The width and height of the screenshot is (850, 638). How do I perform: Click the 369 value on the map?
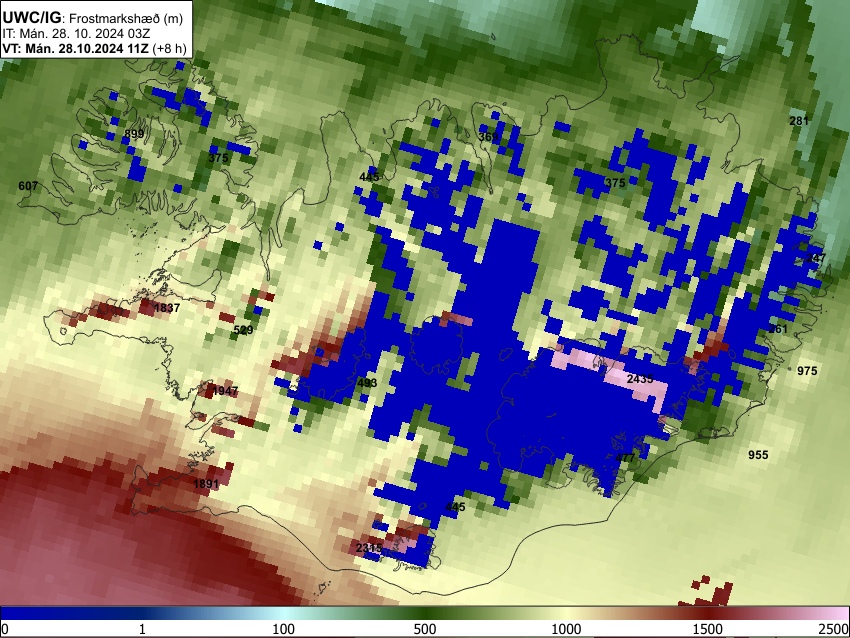point(488,137)
